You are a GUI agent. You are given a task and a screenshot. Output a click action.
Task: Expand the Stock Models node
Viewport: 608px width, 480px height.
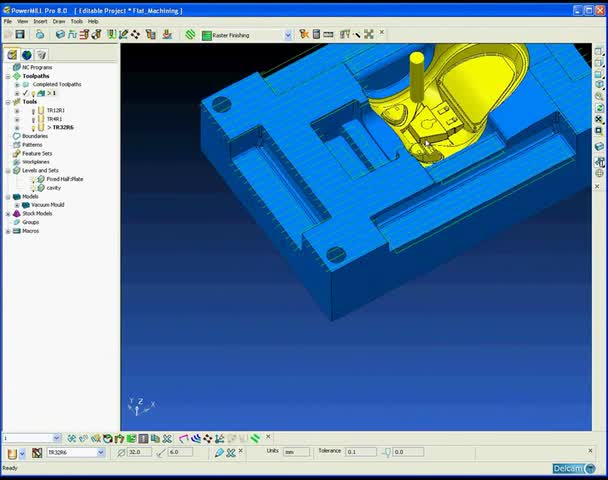point(8,214)
